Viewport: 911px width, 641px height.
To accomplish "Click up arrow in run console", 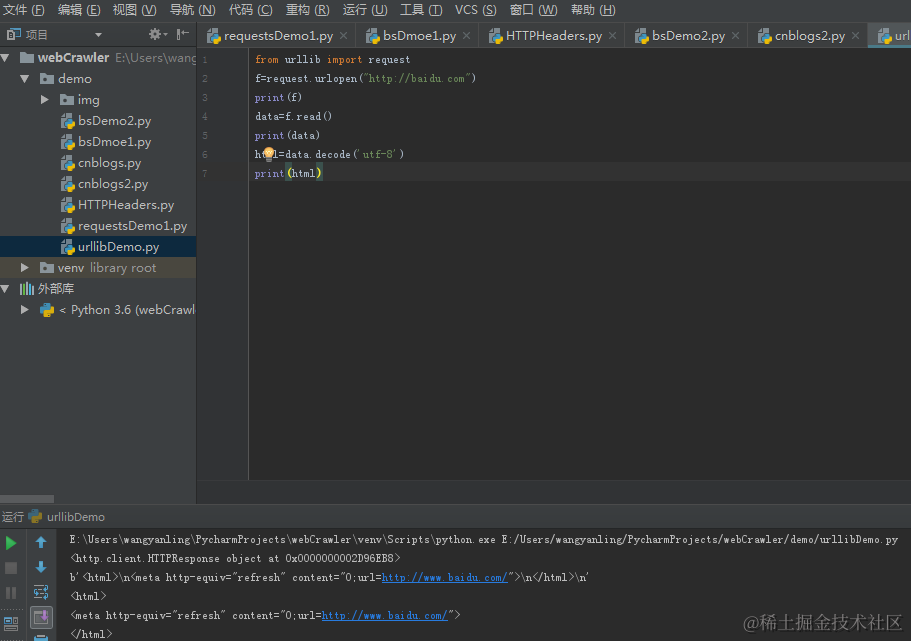I will pos(41,542).
